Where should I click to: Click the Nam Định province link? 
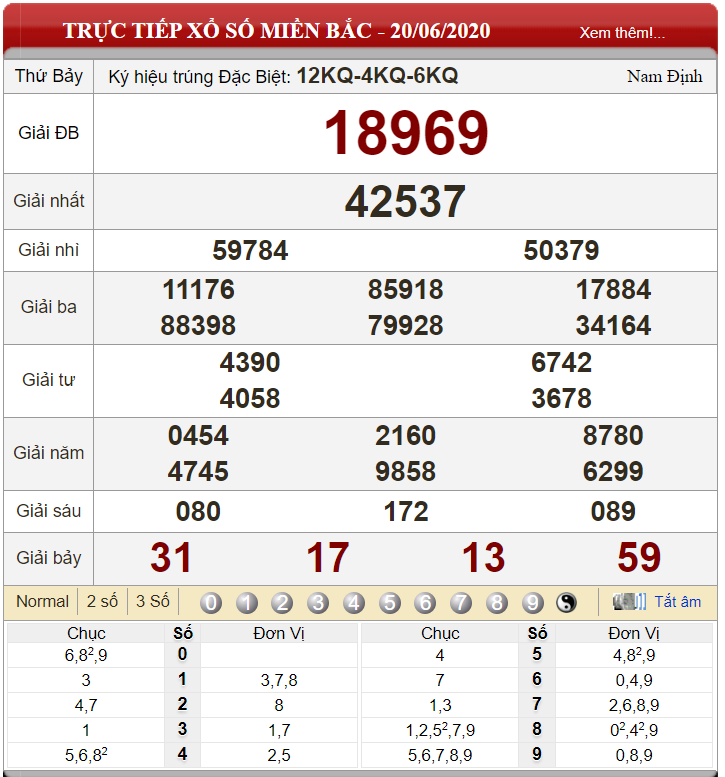(x=665, y=76)
